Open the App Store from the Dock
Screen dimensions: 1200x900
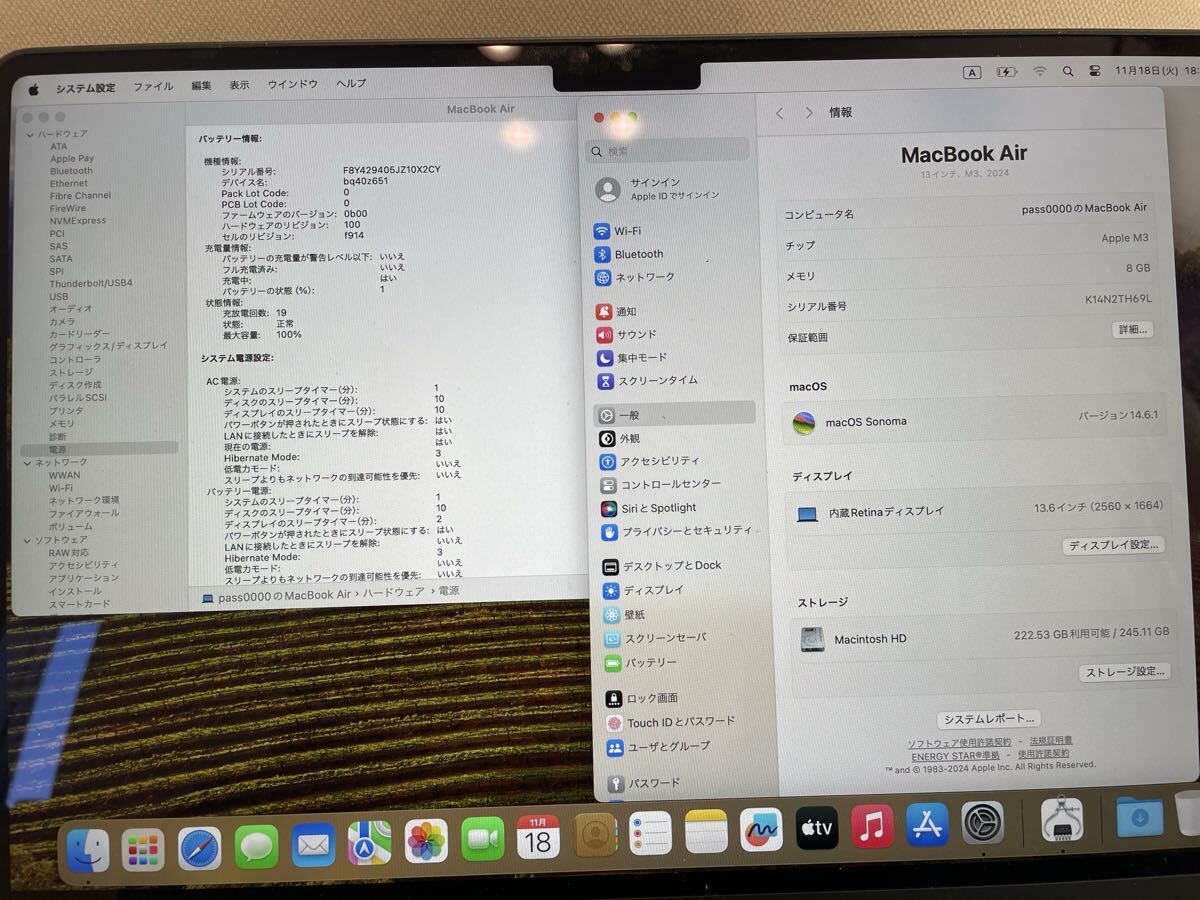[x=927, y=825]
